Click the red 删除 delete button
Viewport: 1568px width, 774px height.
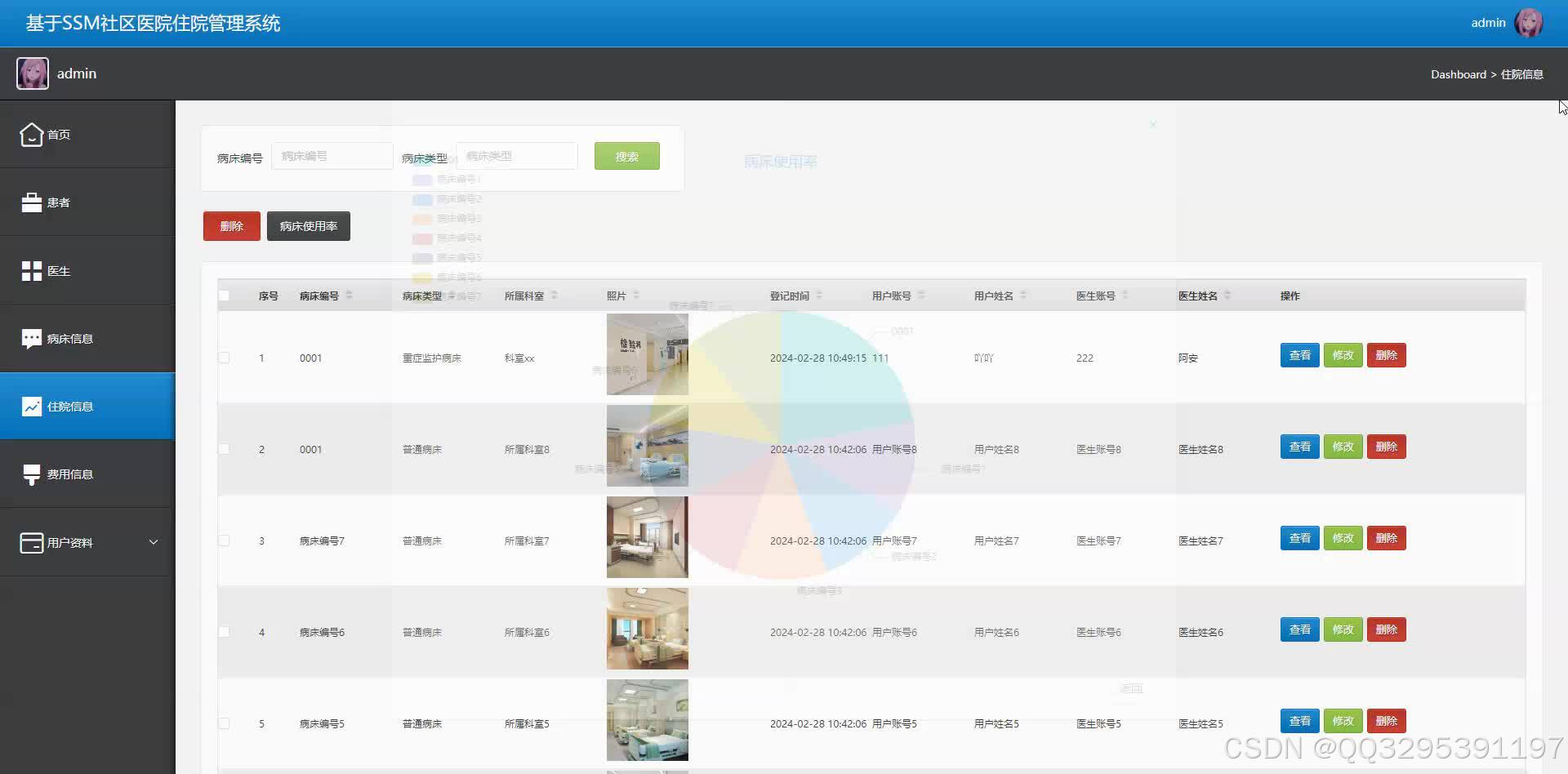[231, 225]
